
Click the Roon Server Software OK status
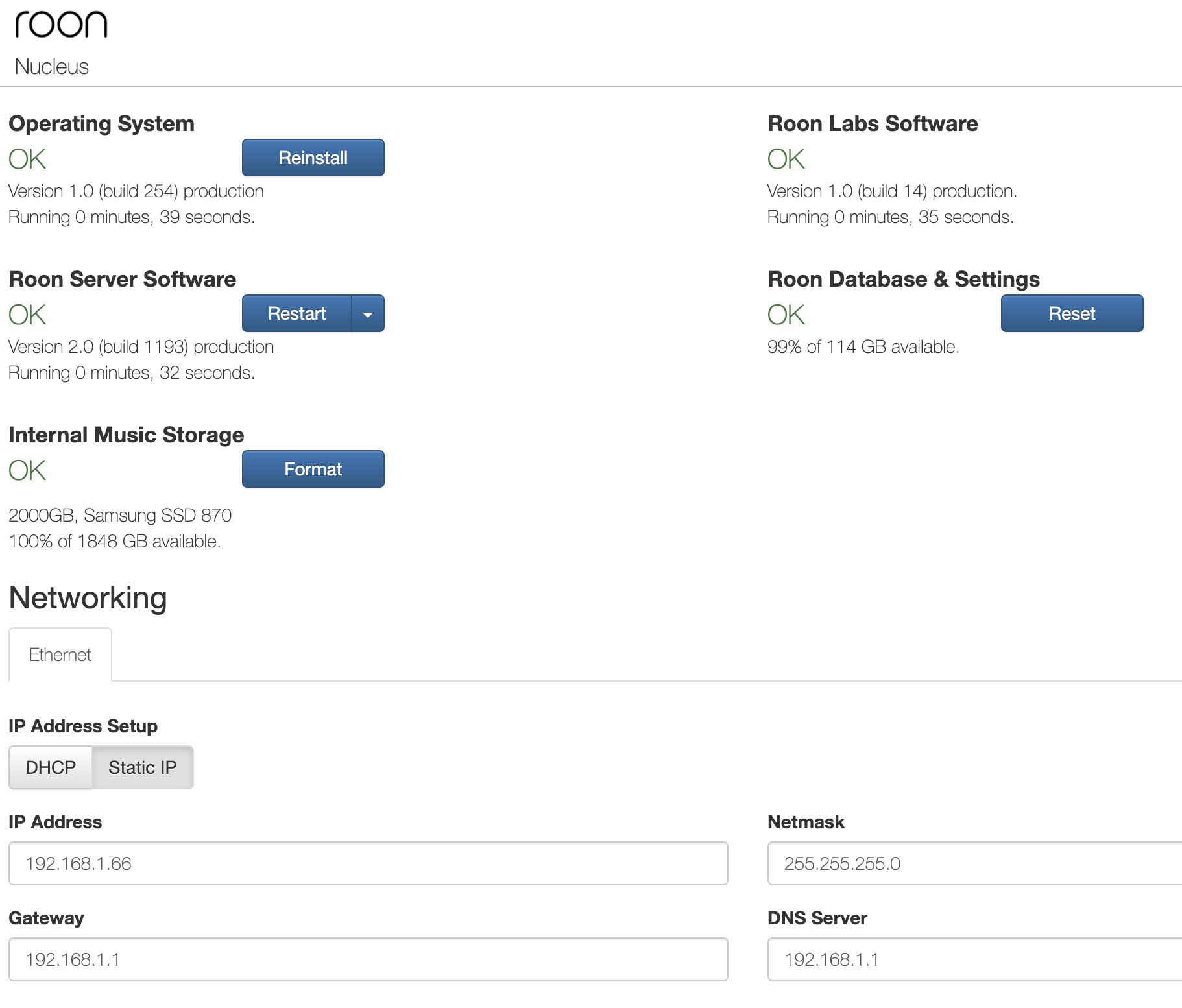pos(27,315)
